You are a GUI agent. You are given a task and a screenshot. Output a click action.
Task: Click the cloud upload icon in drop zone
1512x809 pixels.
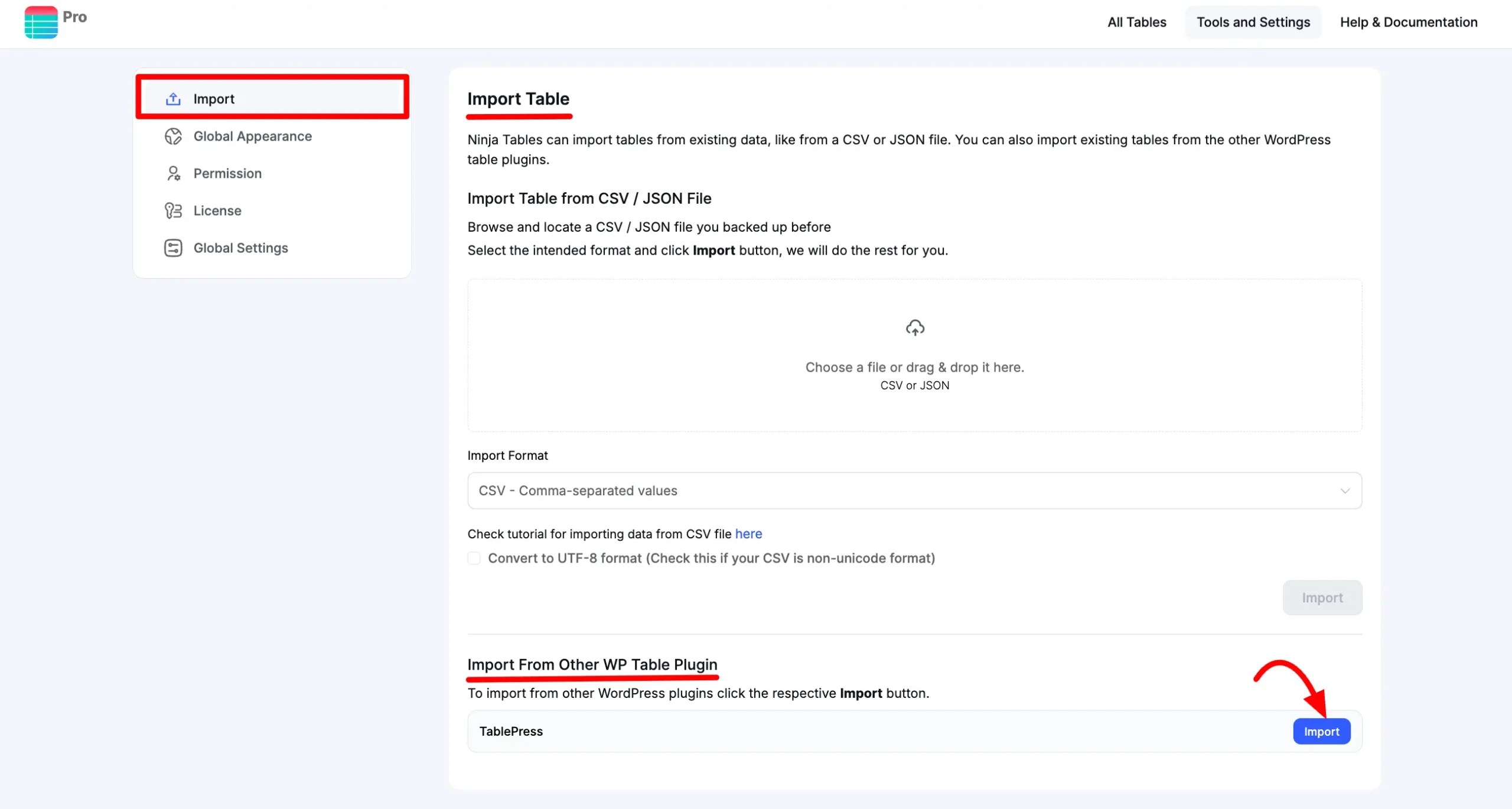(x=915, y=328)
